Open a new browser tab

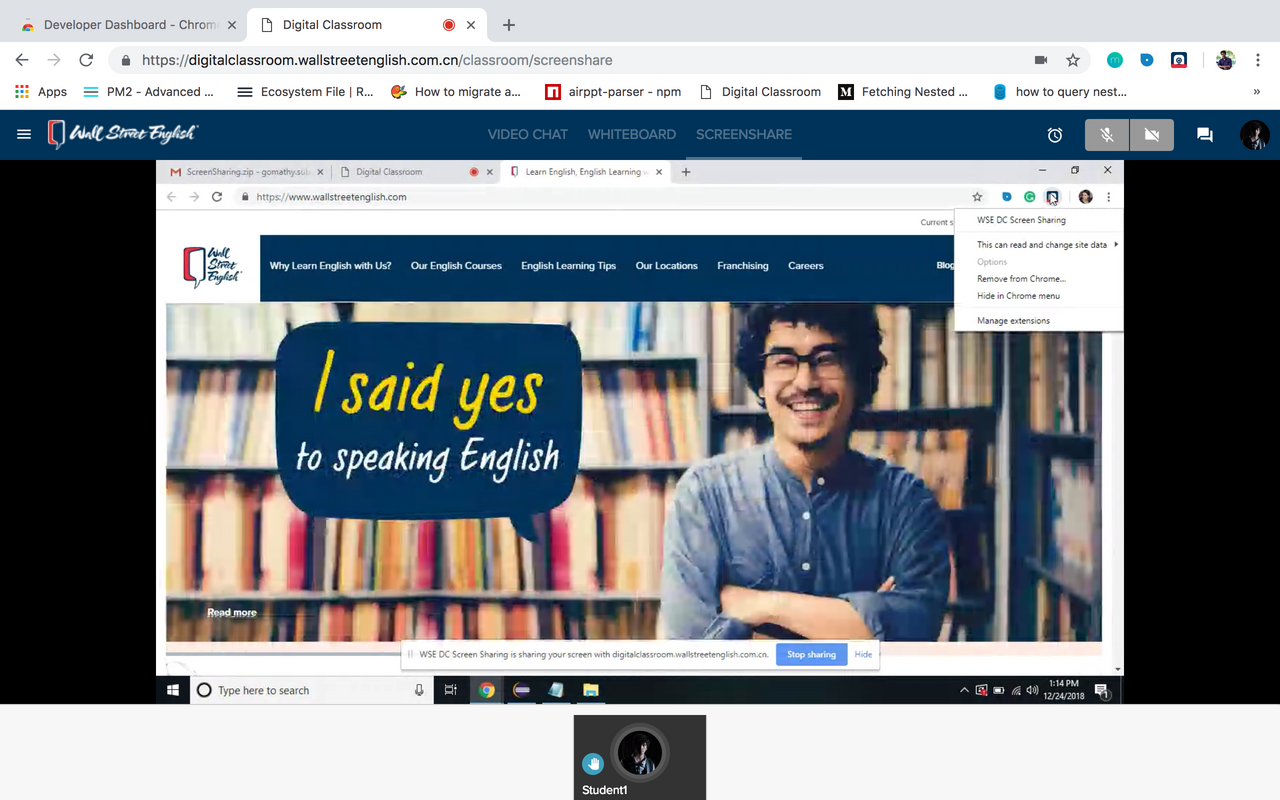pos(509,25)
